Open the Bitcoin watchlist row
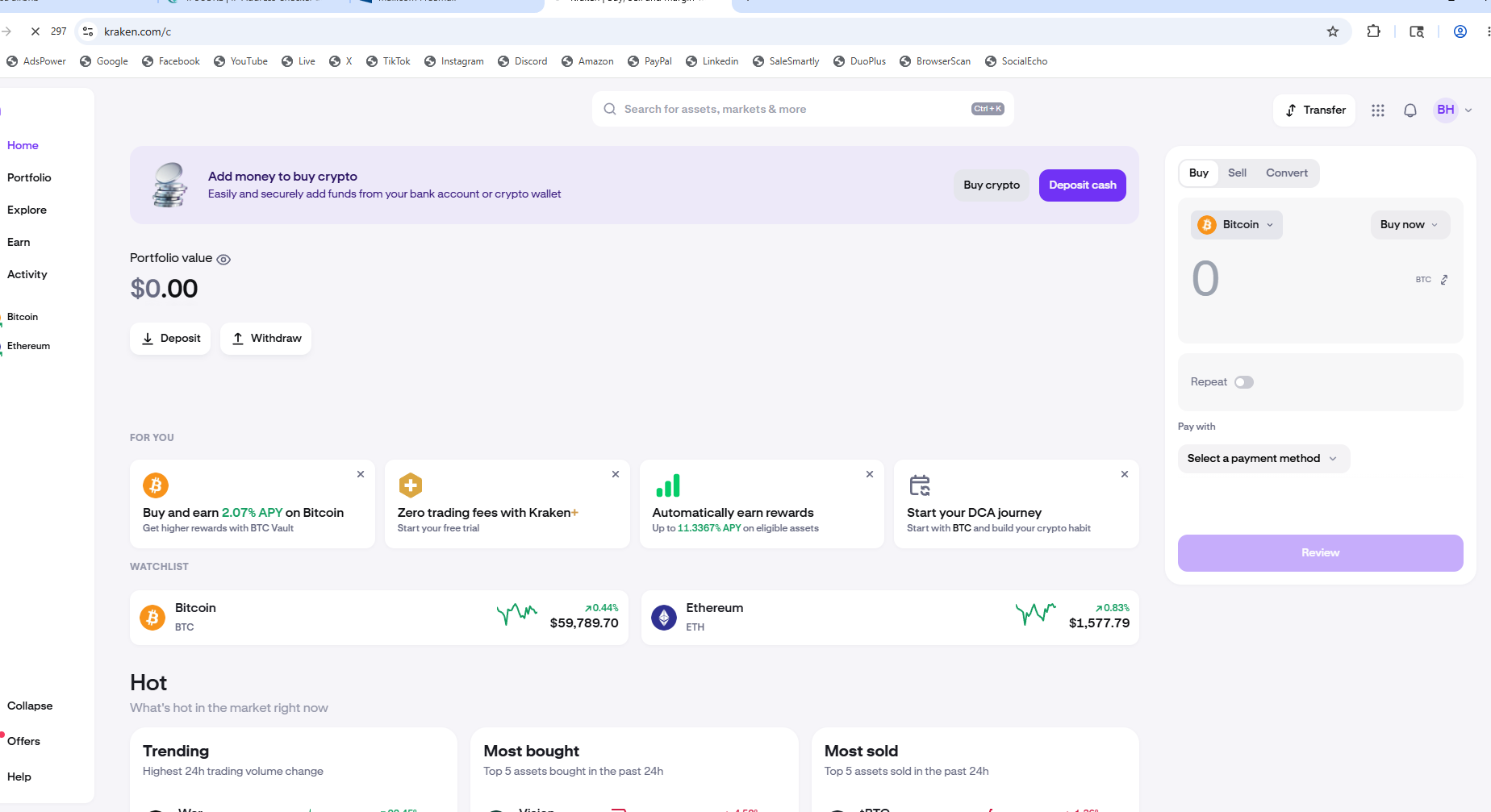 379,618
